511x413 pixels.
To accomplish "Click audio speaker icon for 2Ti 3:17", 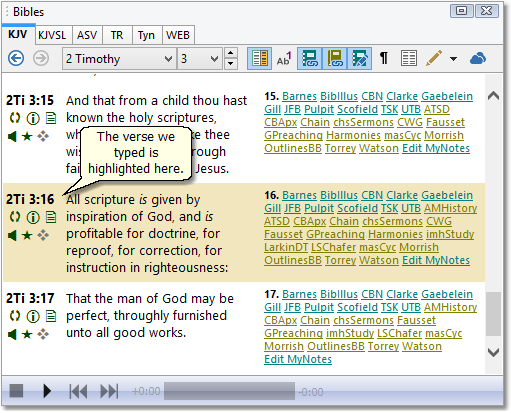I will 12,334.
